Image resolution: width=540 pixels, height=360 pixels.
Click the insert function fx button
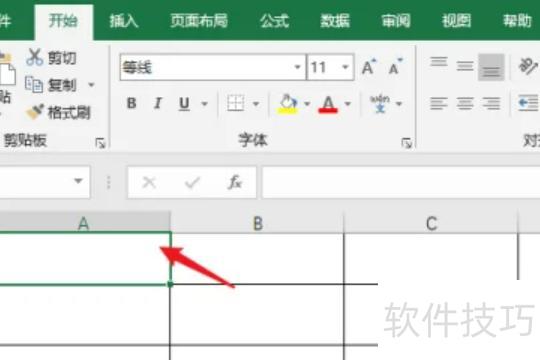pos(235,182)
